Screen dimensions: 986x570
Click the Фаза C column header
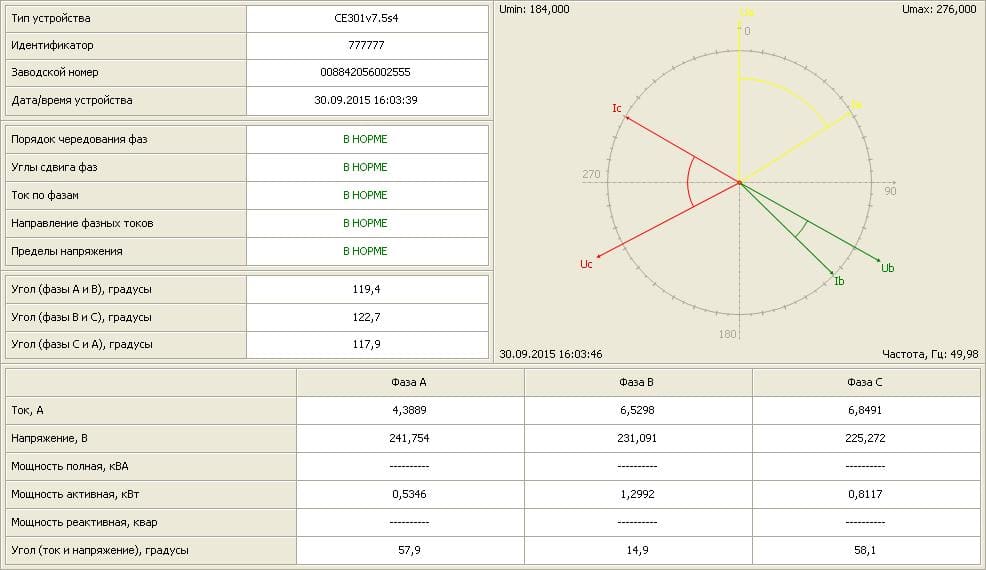[865, 382]
